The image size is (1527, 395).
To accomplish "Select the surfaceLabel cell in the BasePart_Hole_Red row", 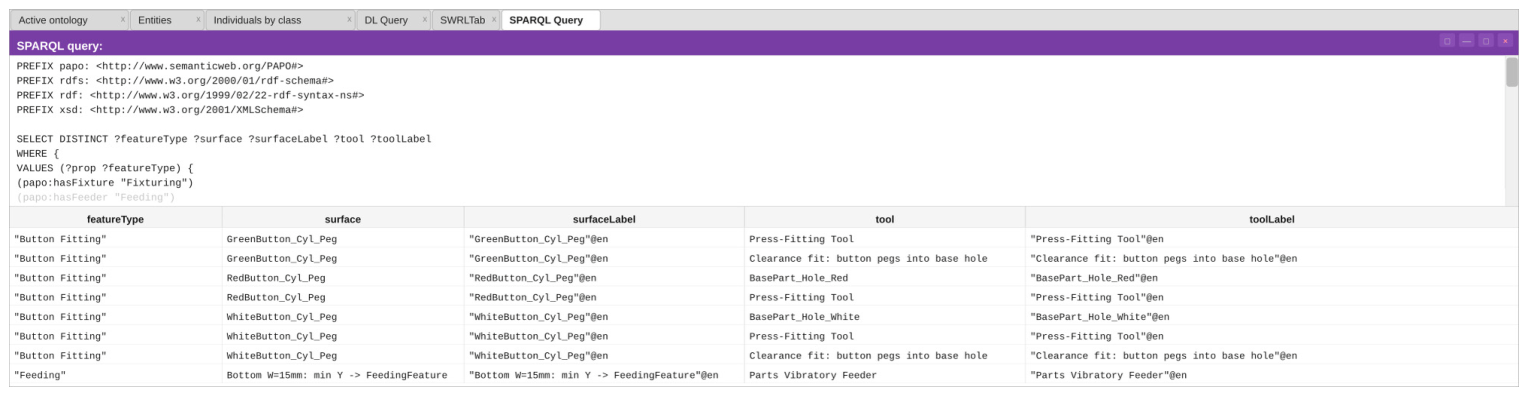I will click(604, 278).
